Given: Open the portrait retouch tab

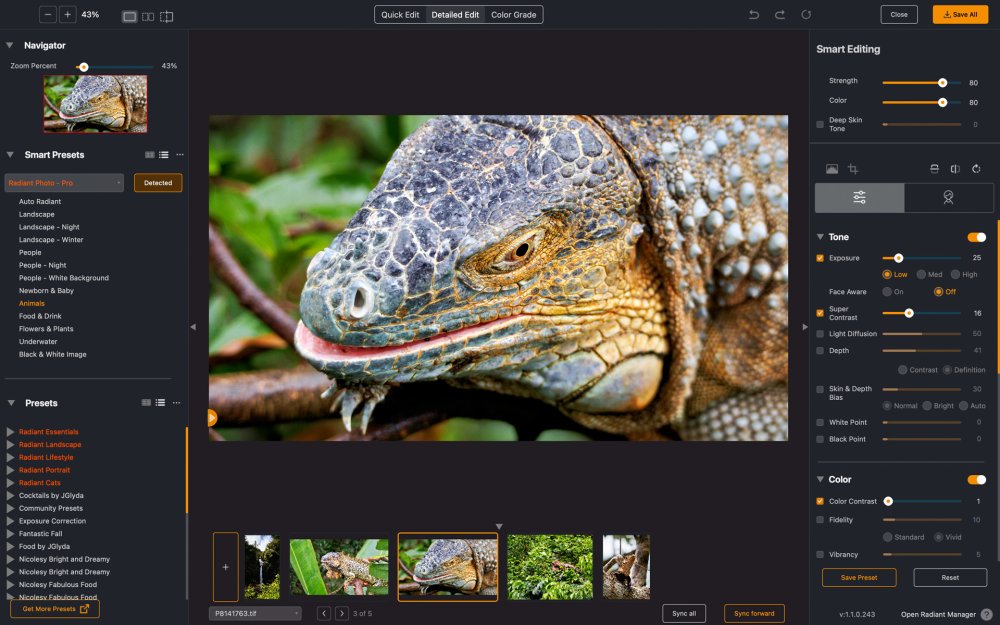Looking at the screenshot, I should tap(948, 198).
